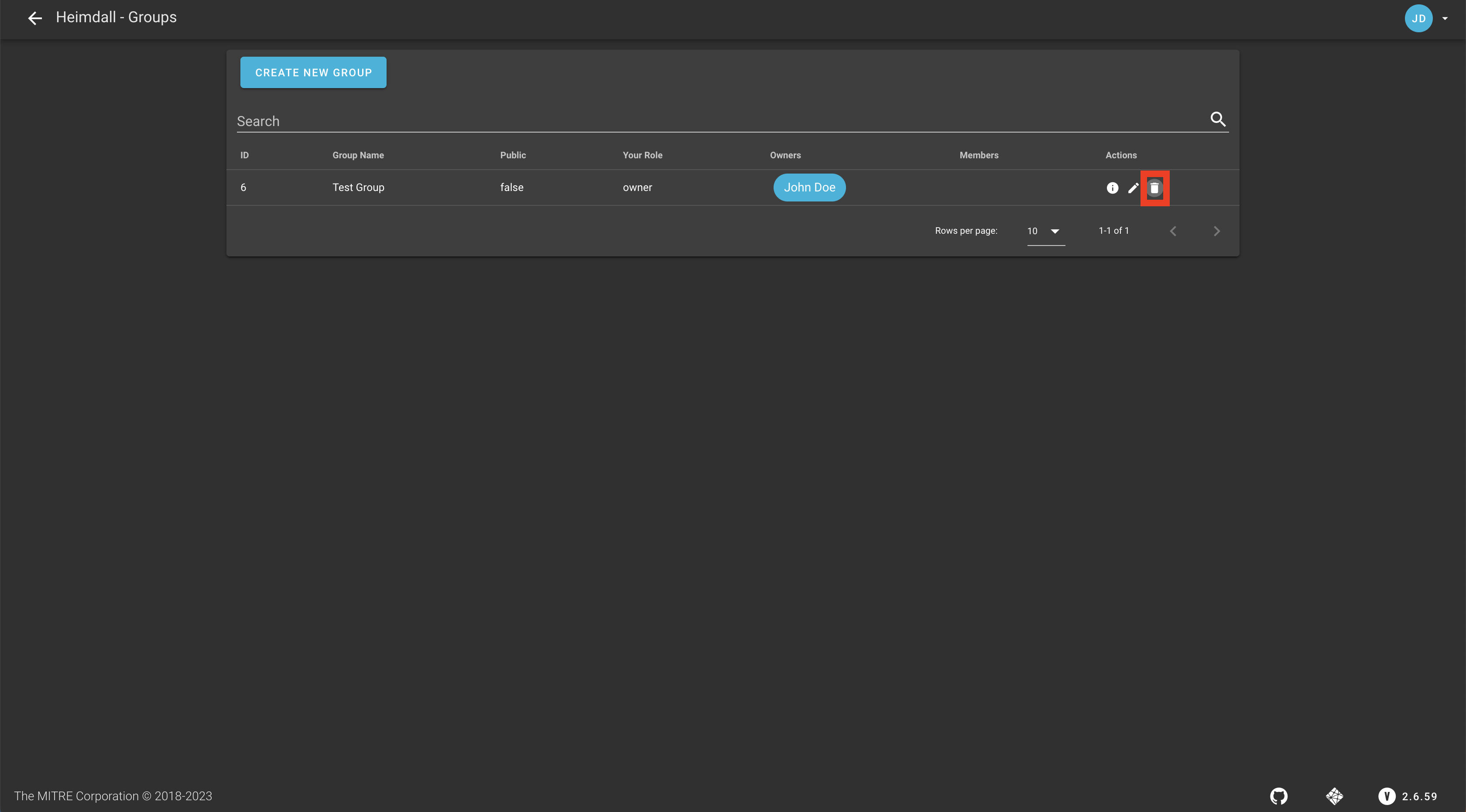The image size is (1466, 812).
Task: Sort by ID column header
Action: pos(244,155)
